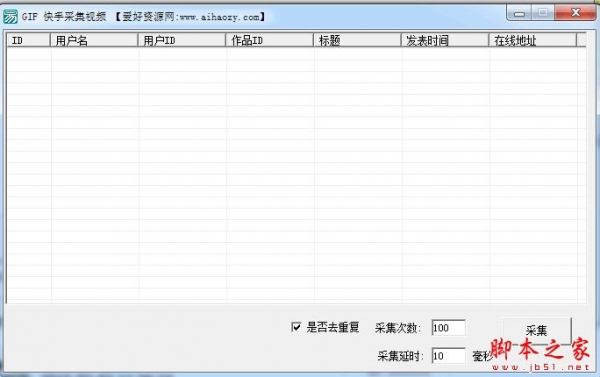Focus the 采集延时 input field

click(448, 356)
